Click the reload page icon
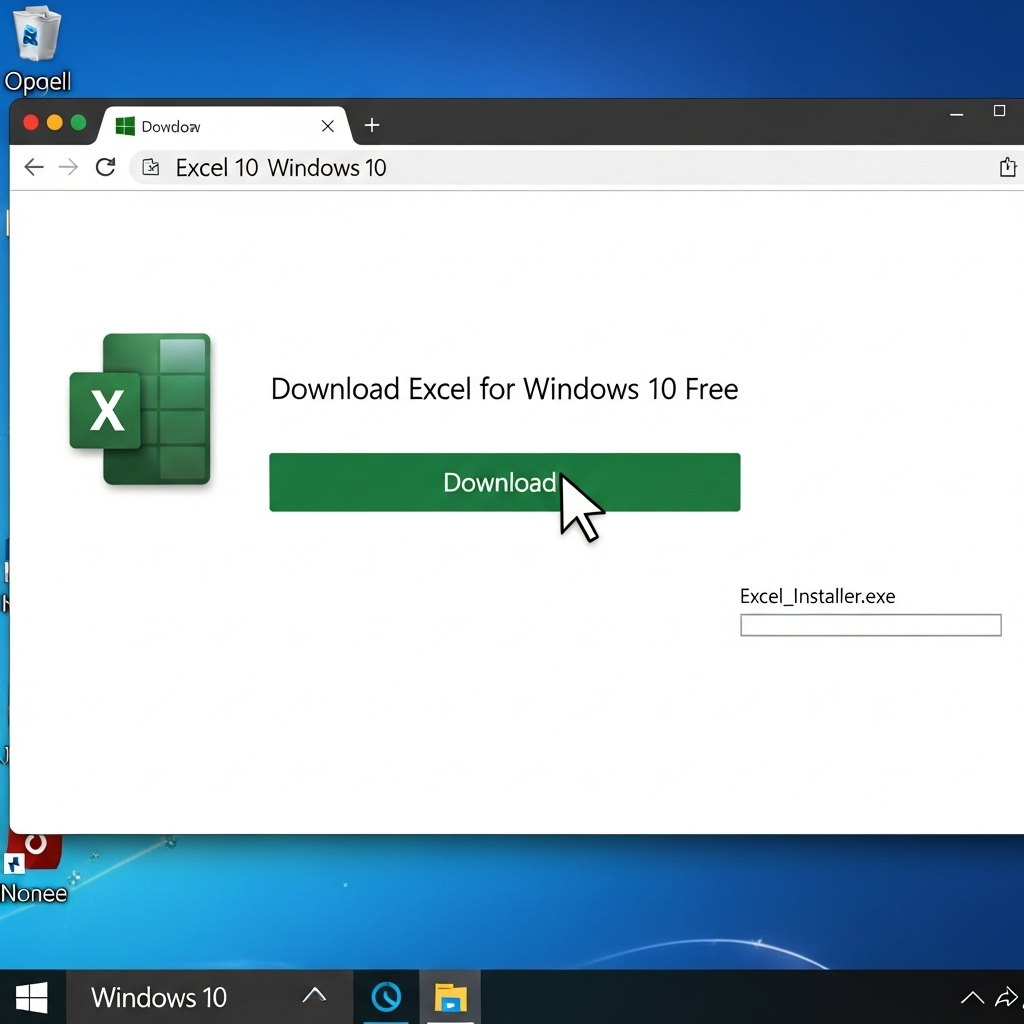Image resolution: width=1024 pixels, height=1024 pixels. 105,167
